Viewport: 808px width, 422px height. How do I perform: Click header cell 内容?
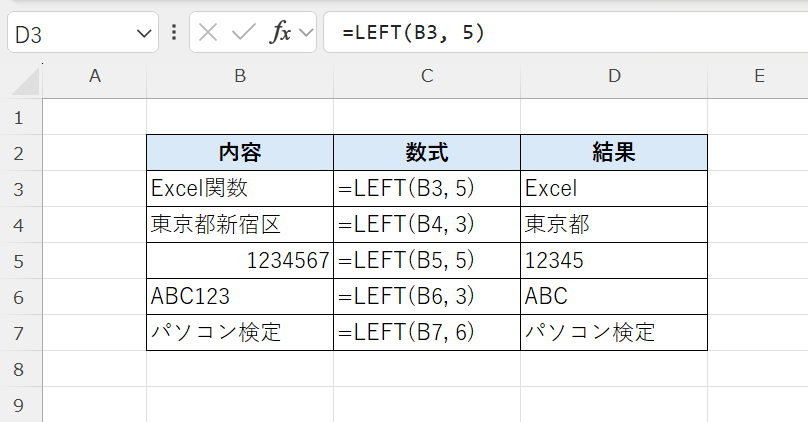pos(240,152)
